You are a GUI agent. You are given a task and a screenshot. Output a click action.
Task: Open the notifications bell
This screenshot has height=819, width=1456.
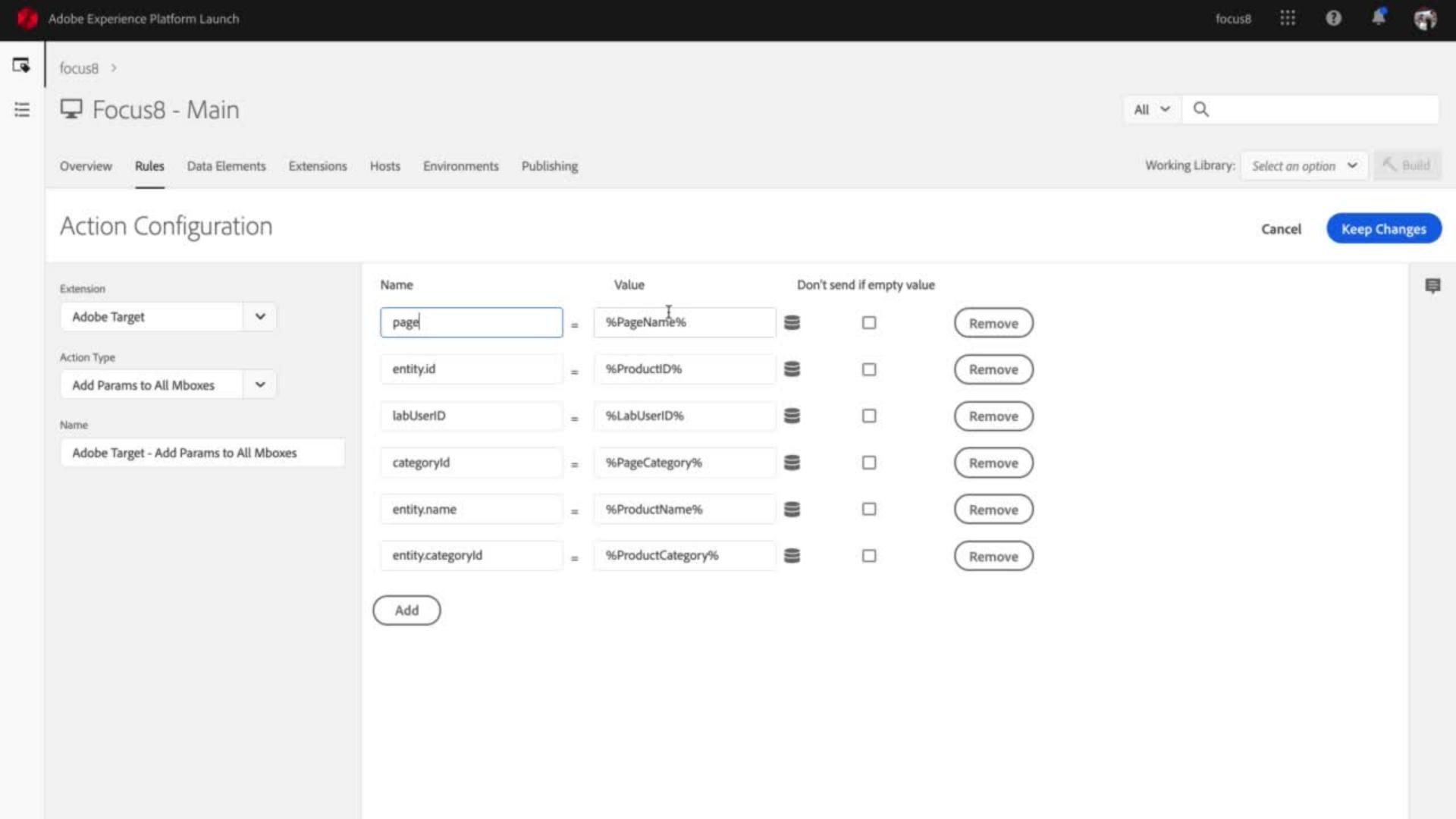[x=1379, y=18]
